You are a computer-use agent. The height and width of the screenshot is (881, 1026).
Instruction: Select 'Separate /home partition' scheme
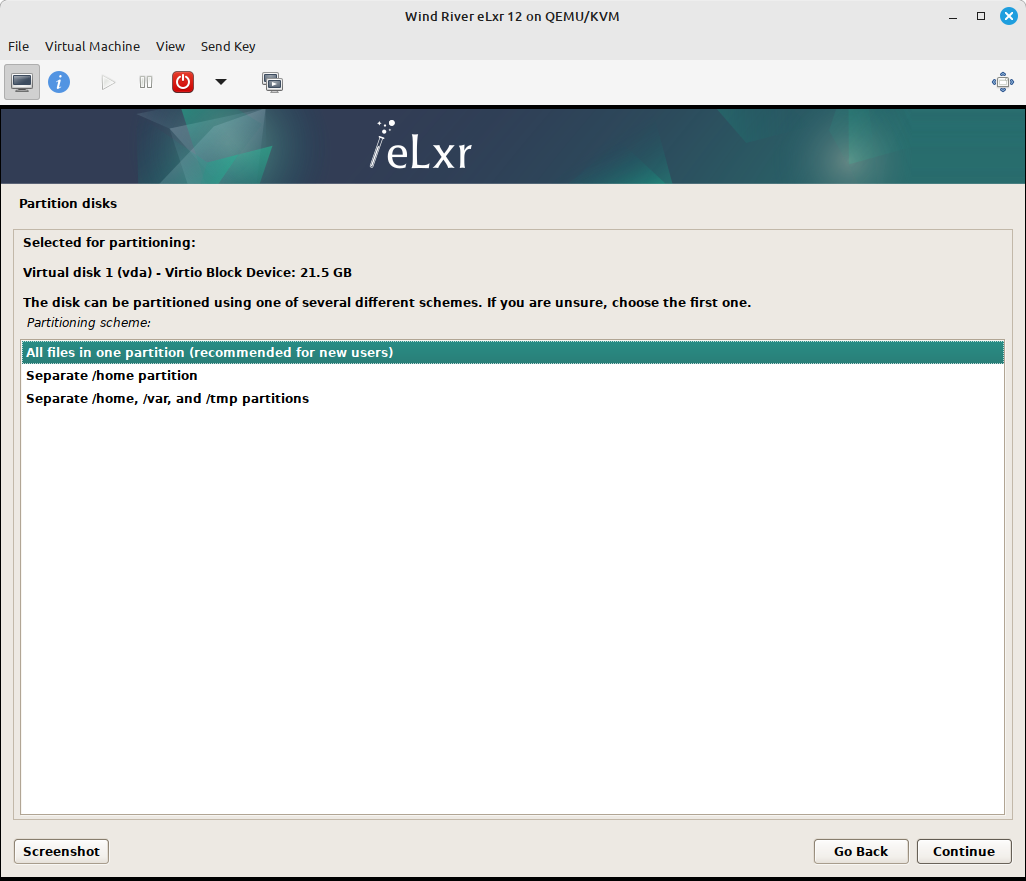pos(112,375)
